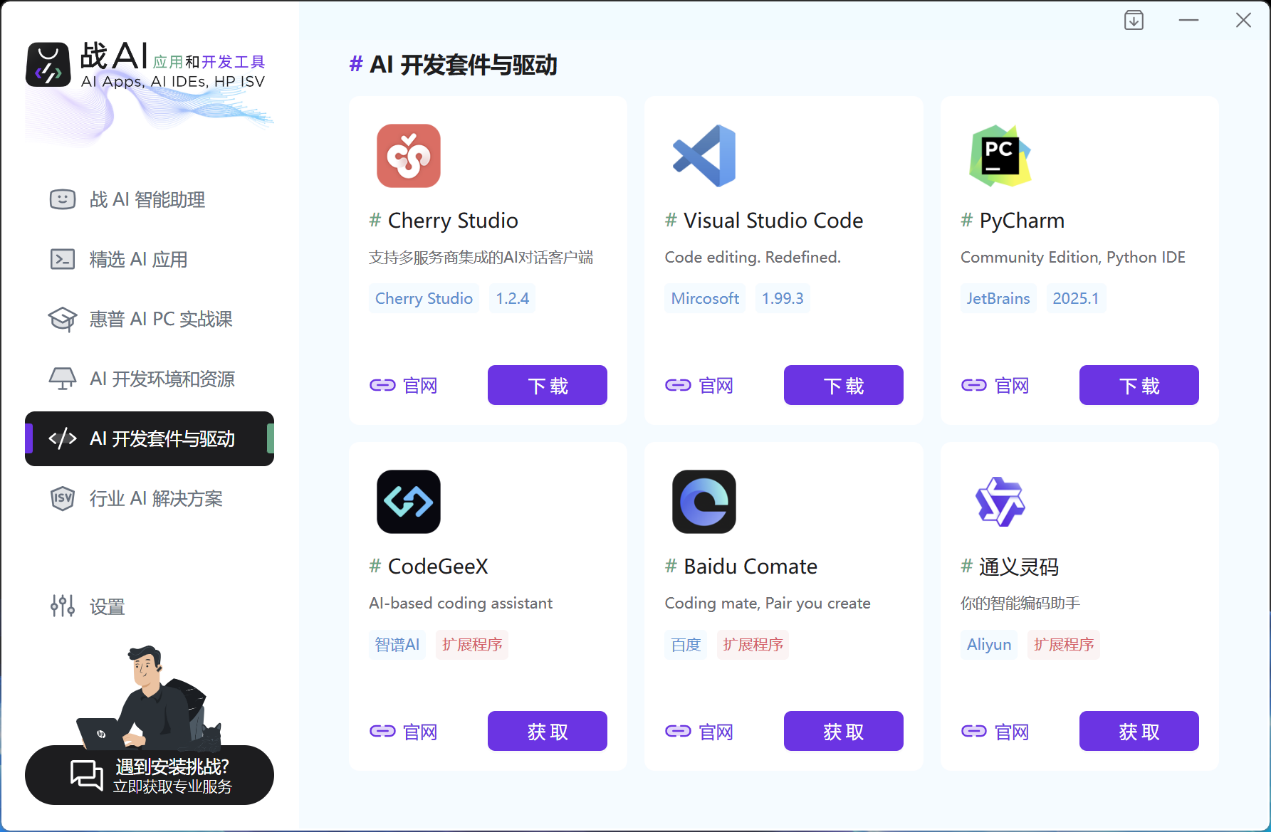Open the 设置 settings icon in sidebar
This screenshot has height=832, width=1271.
(x=62, y=606)
